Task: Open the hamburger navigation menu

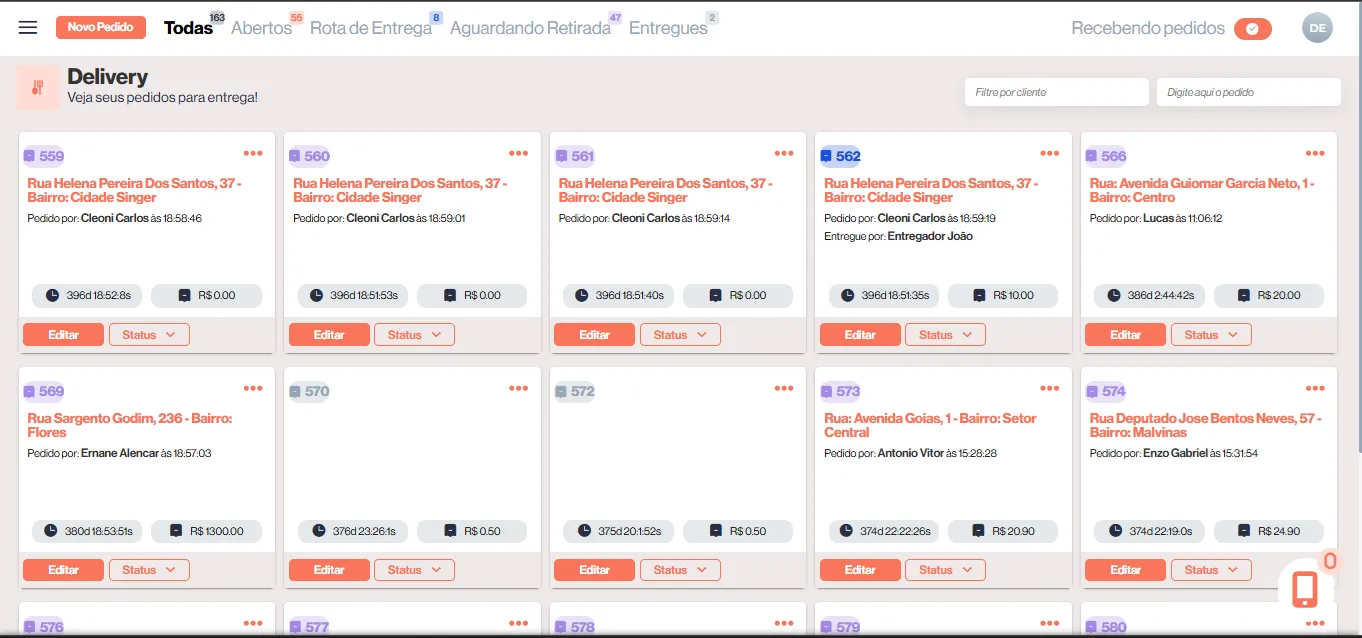Action: pyautogui.click(x=28, y=27)
